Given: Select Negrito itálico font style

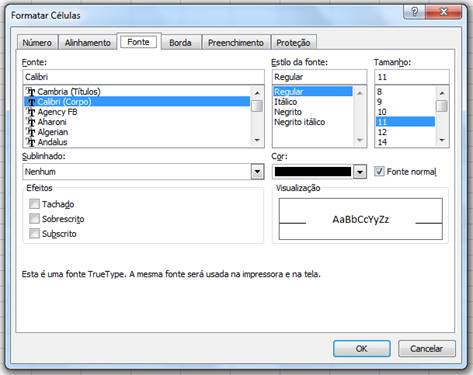Looking at the screenshot, I should pos(299,122).
